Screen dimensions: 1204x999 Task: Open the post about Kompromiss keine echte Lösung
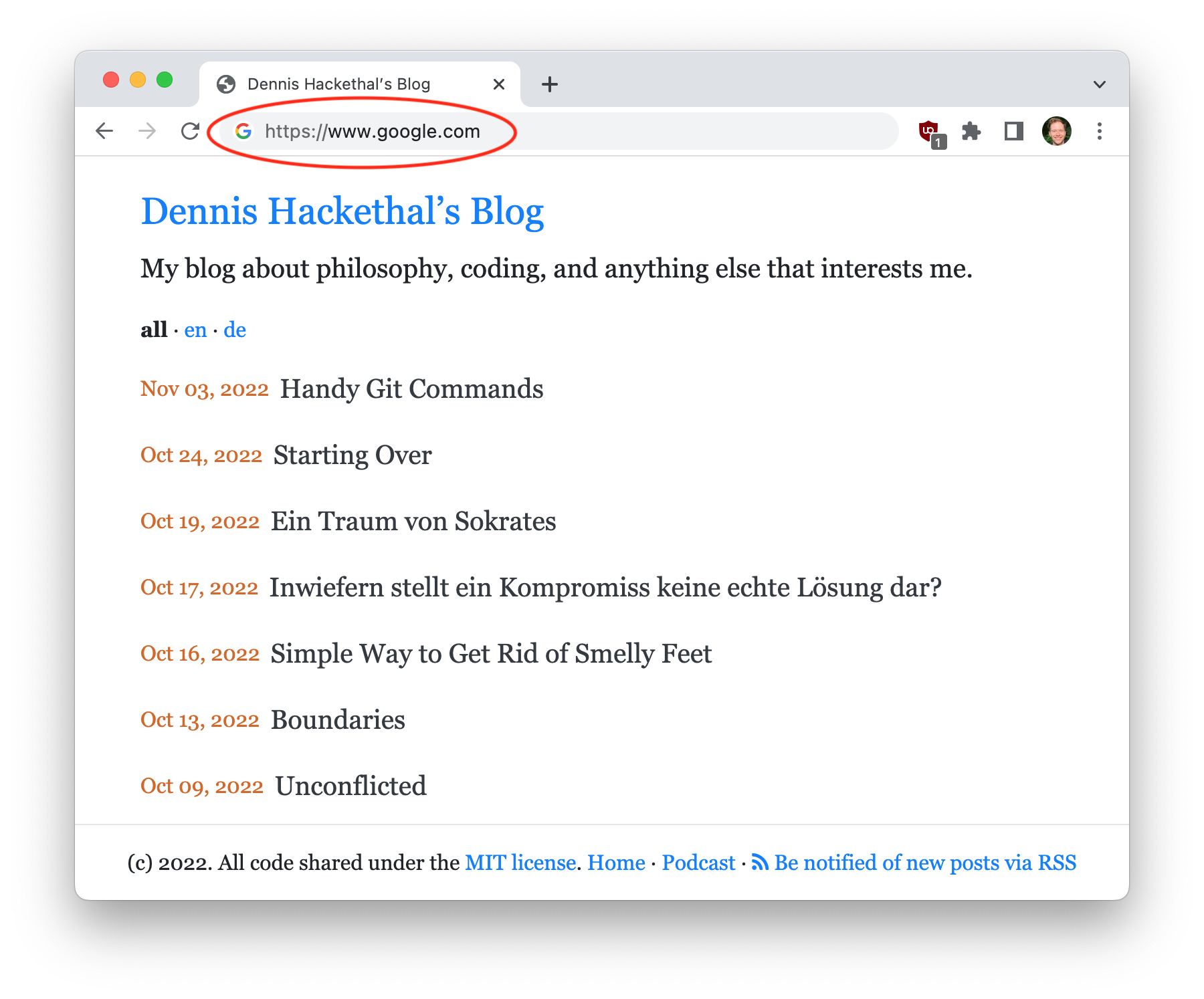(x=605, y=587)
